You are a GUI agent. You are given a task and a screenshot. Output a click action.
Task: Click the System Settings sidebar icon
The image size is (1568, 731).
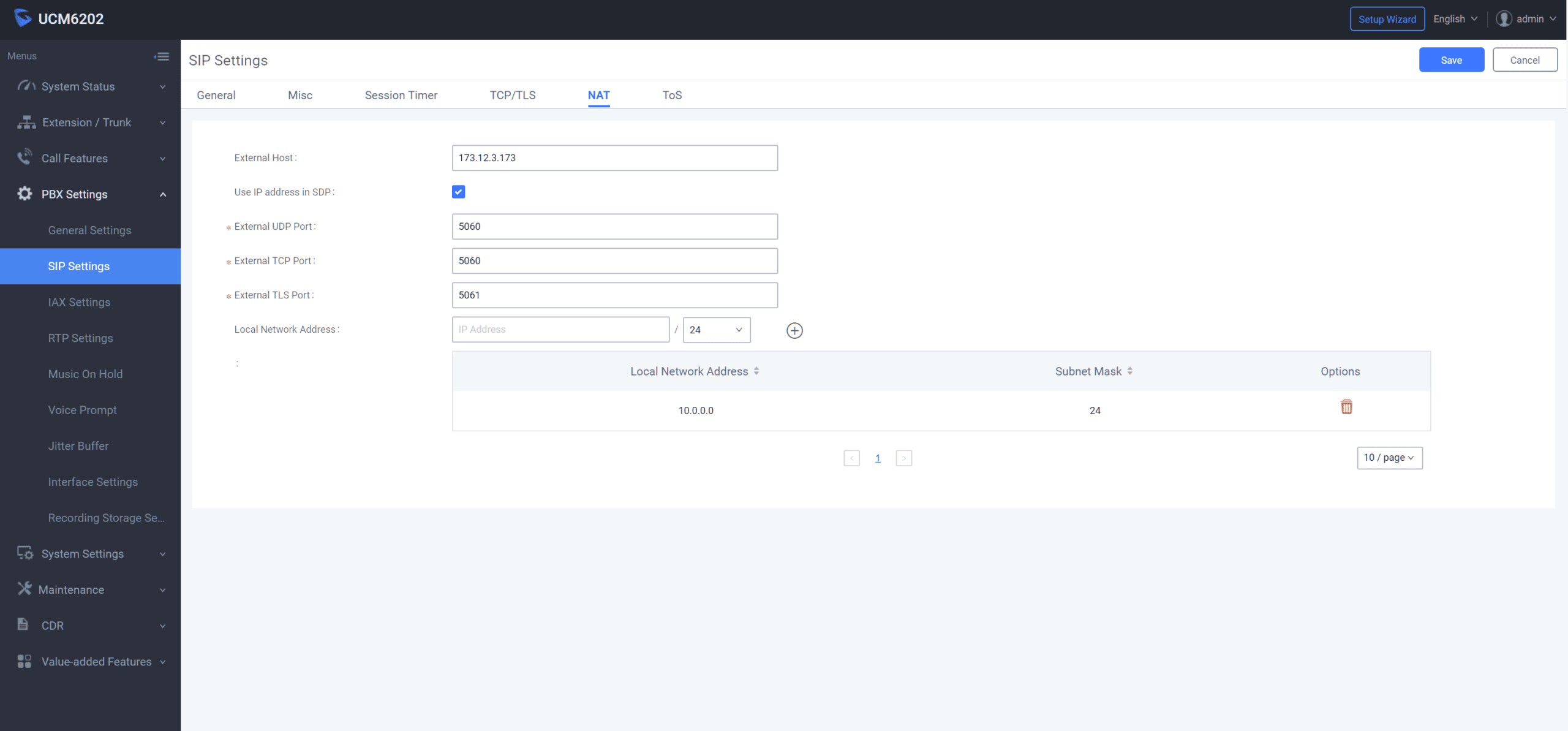(24, 553)
